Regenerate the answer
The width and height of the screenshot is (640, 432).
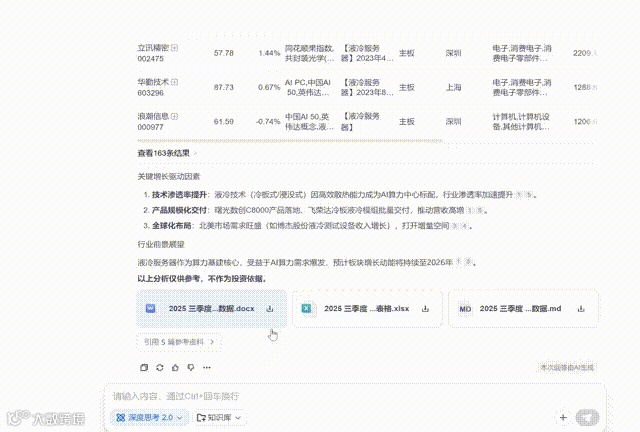[x=160, y=367]
